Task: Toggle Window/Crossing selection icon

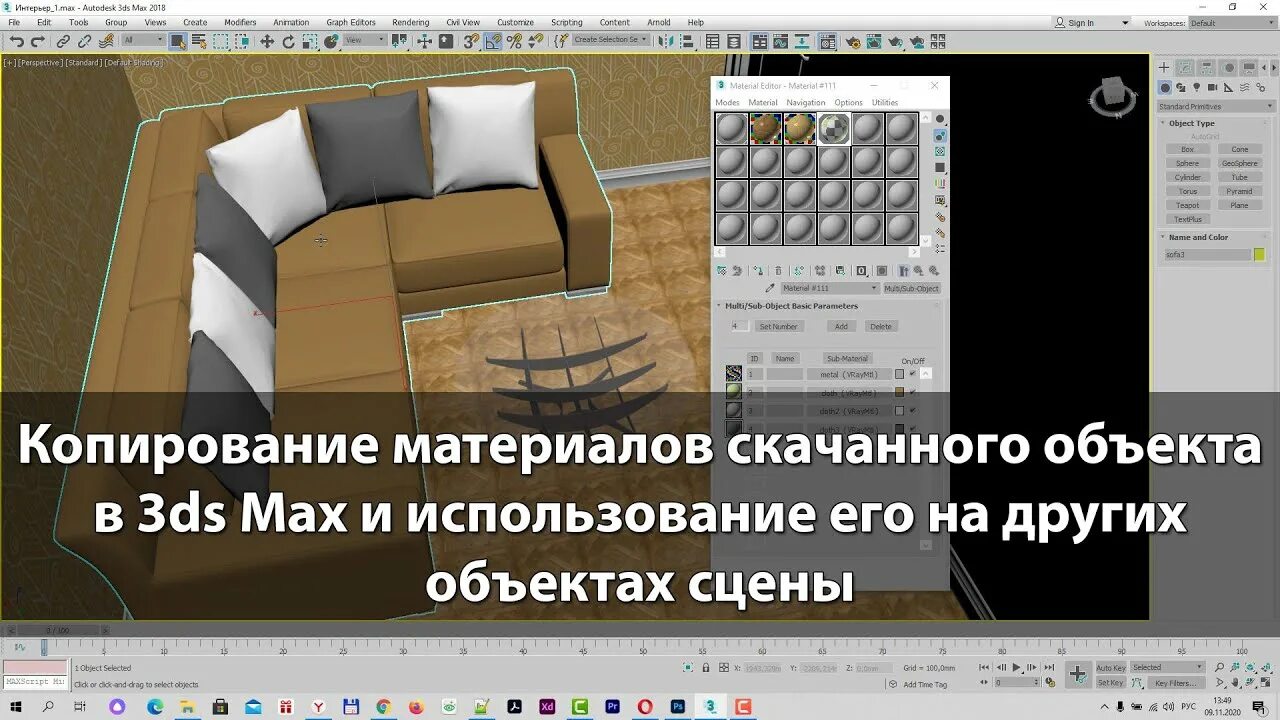Action: click(x=242, y=41)
